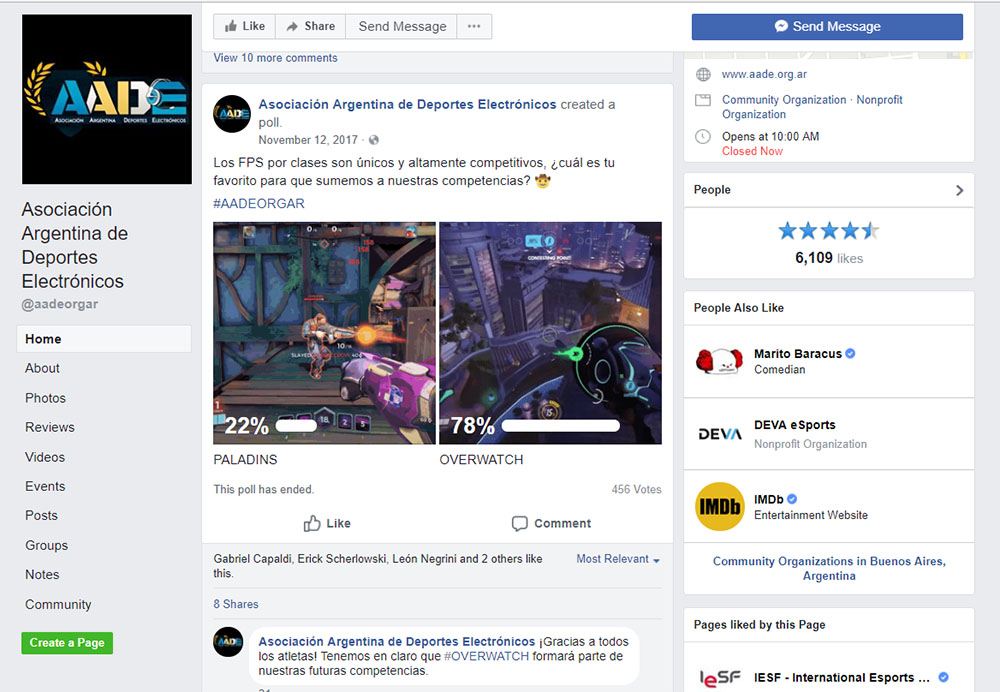Open the Notes section
The height and width of the screenshot is (692, 1000).
pos(42,575)
